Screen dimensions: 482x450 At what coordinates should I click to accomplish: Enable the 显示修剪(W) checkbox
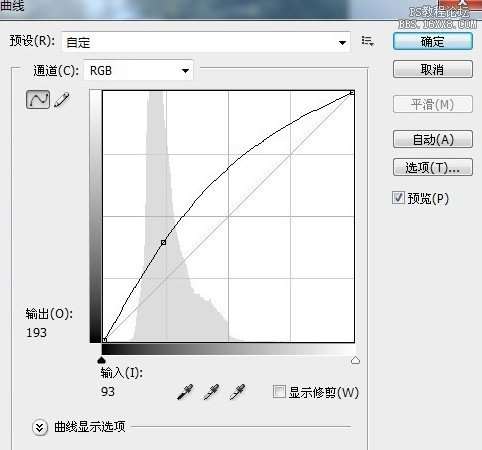tap(279, 392)
